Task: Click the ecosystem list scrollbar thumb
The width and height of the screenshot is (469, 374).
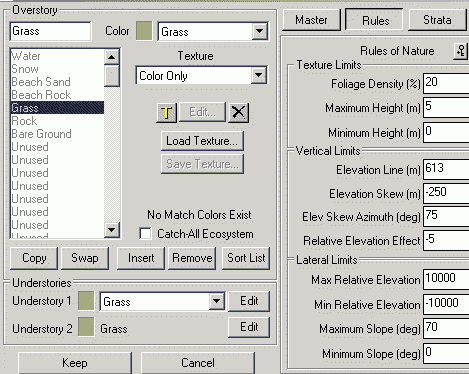Action: click(x=112, y=76)
